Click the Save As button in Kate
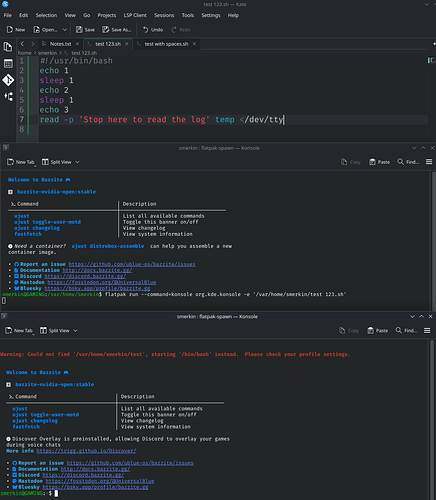The height and width of the screenshot is (500, 436). tap(117, 30)
